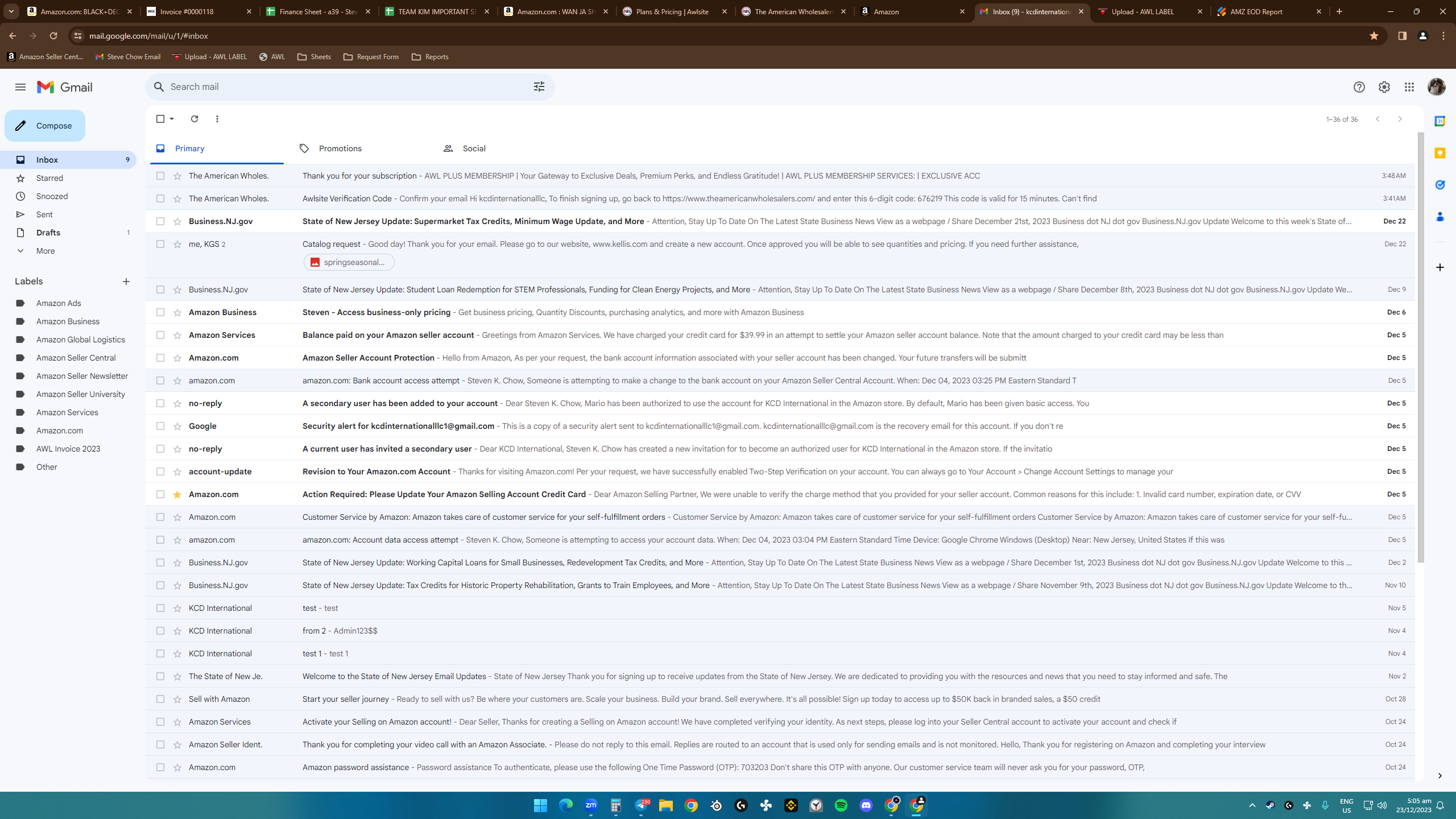Screen dimensions: 1456x819
Task: Tick checkbox for Amazon password assistance email
Action: point(160,767)
